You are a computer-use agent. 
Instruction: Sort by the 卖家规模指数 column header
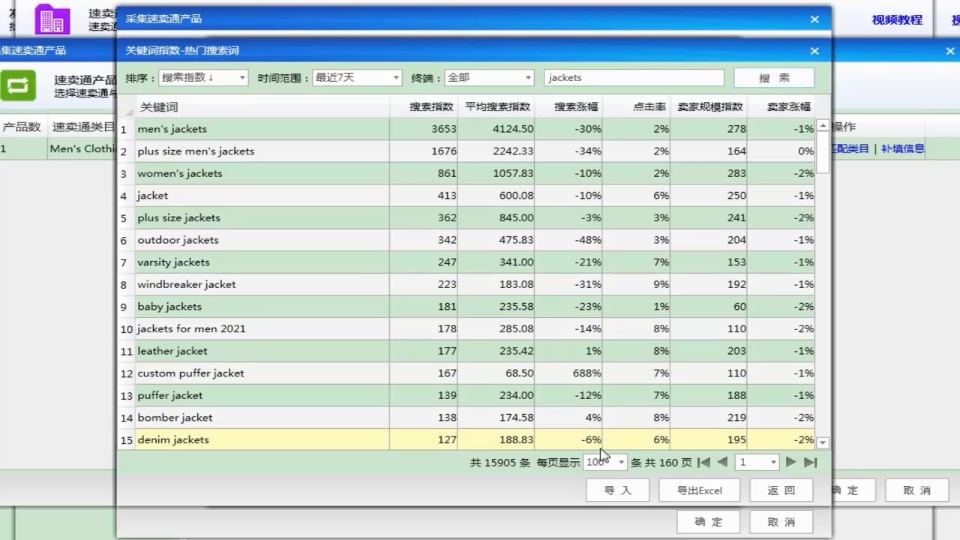tap(708, 107)
